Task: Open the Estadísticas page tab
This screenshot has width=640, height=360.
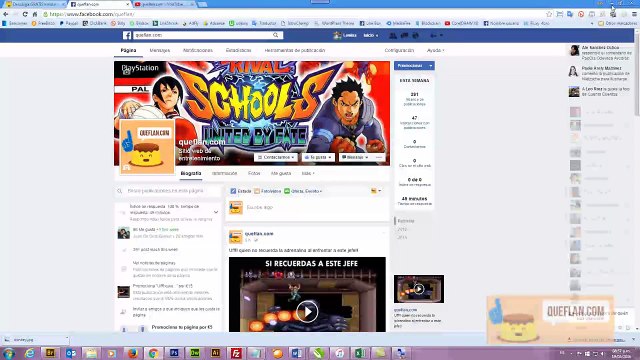Action: point(238,50)
